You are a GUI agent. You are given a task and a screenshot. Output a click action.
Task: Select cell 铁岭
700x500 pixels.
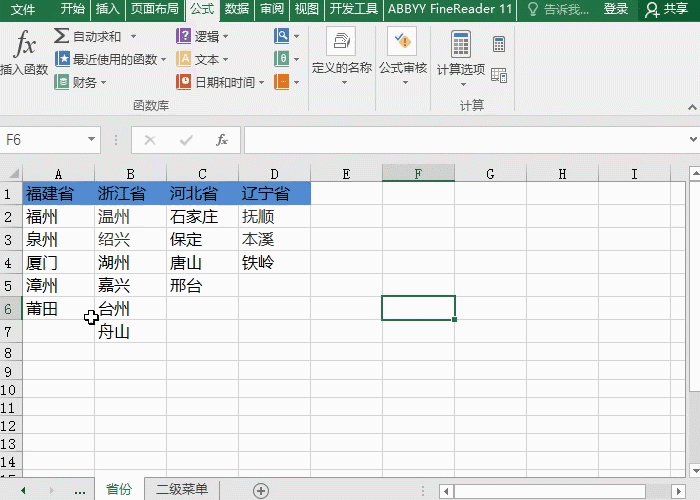click(274, 262)
